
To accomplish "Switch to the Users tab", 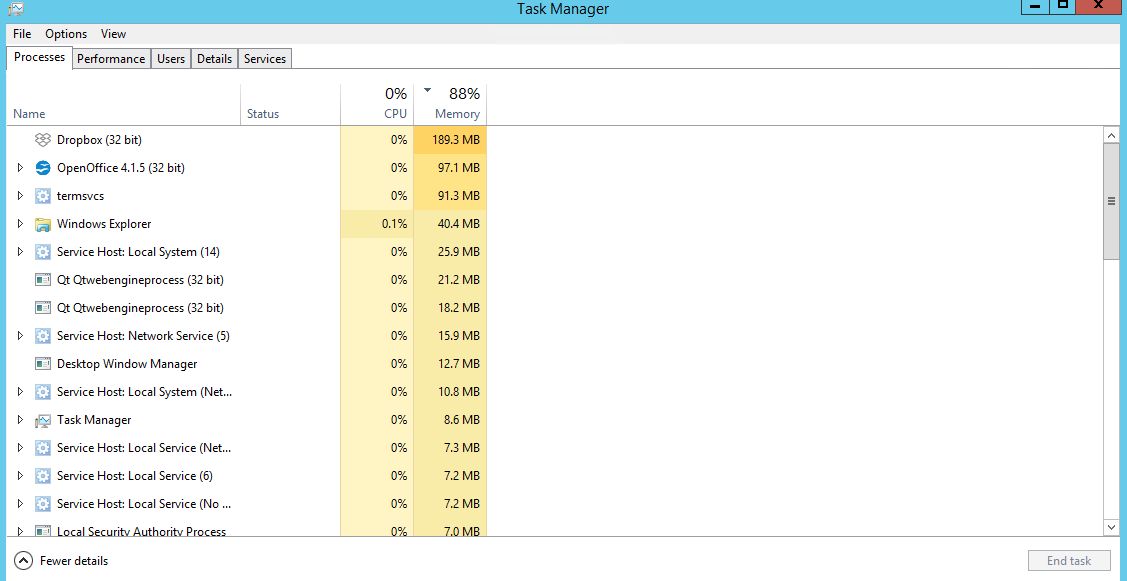I will pos(171,59).
